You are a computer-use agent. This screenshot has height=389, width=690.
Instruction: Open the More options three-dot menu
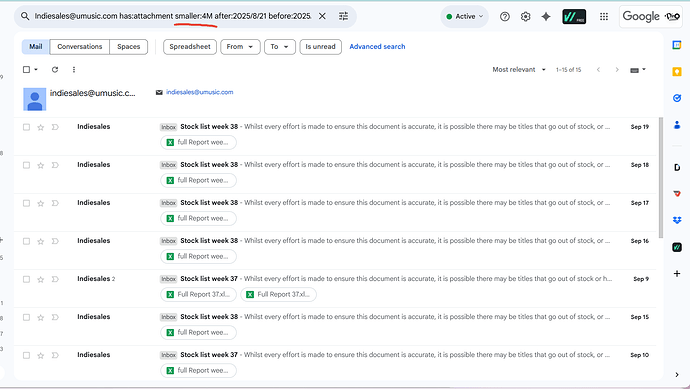(73, 70)
